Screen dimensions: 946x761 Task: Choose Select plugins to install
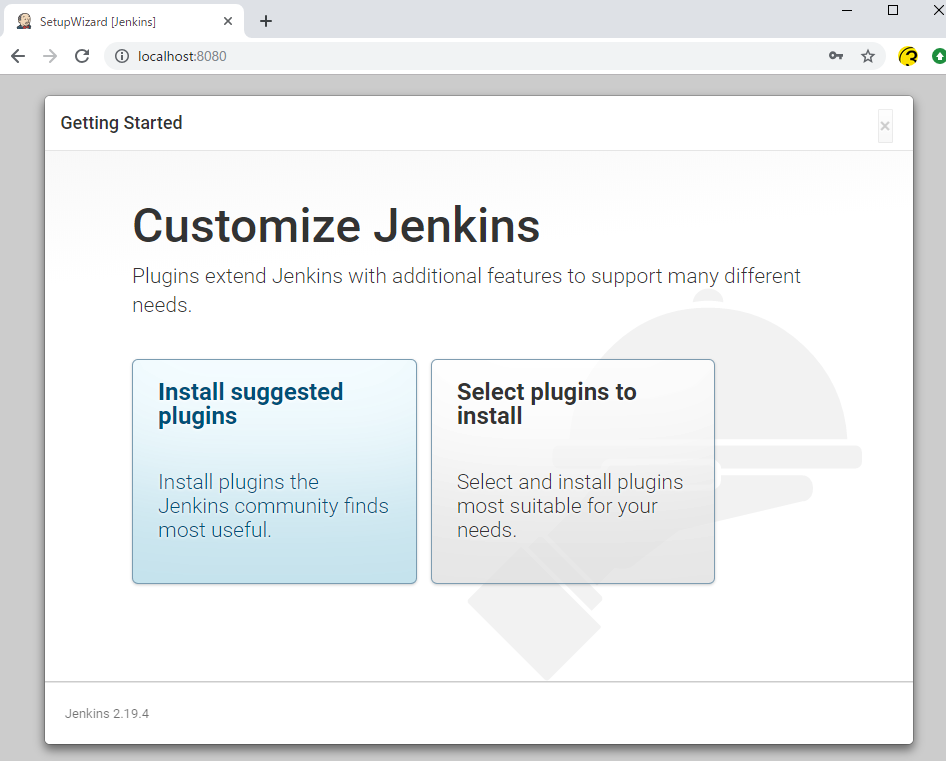572,471
